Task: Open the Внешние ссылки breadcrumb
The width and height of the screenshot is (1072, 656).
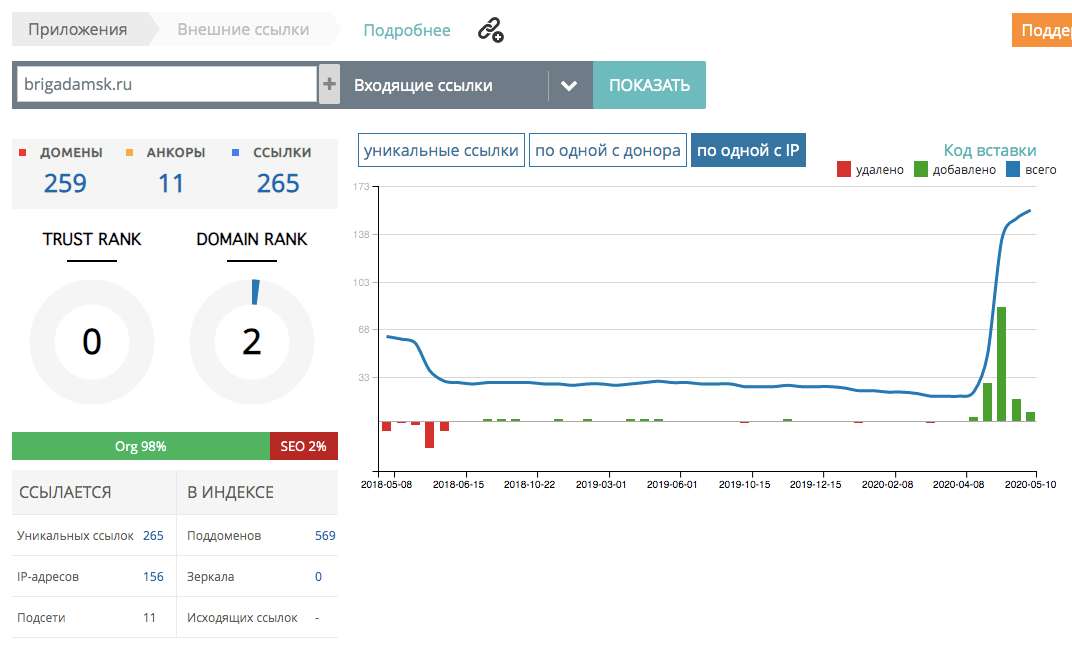Action: point(243,30)
